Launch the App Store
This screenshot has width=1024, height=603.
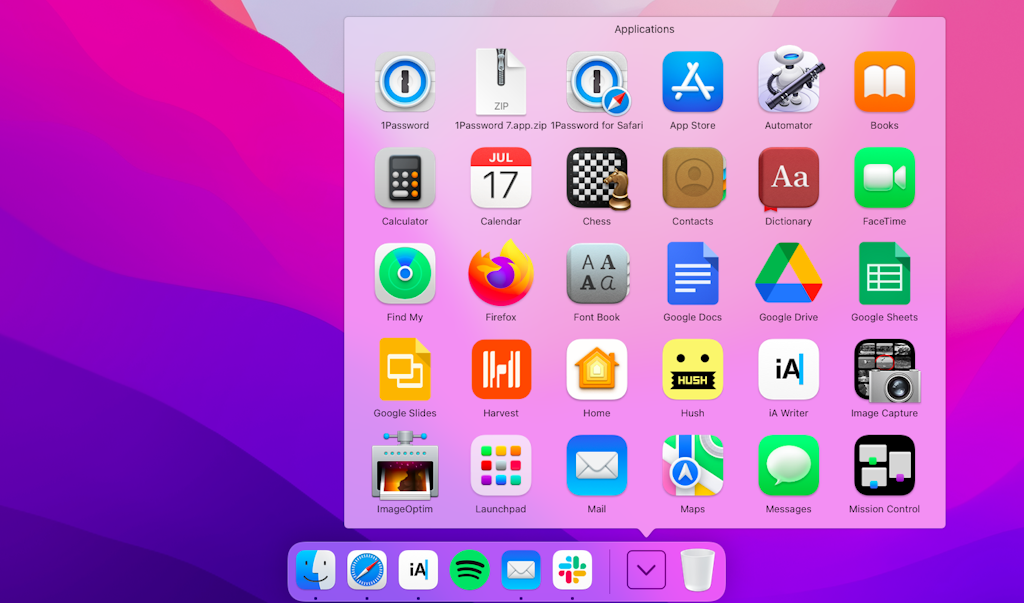692,84
